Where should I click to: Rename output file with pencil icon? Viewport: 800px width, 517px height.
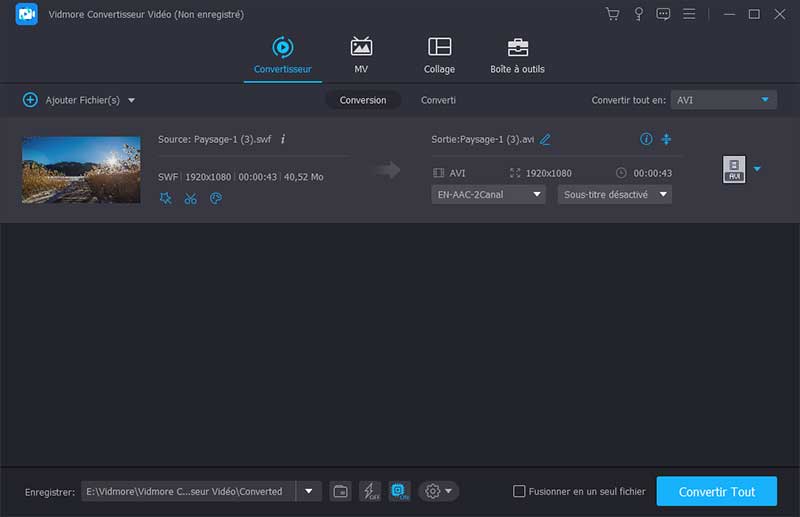click(x=545, y=139)
